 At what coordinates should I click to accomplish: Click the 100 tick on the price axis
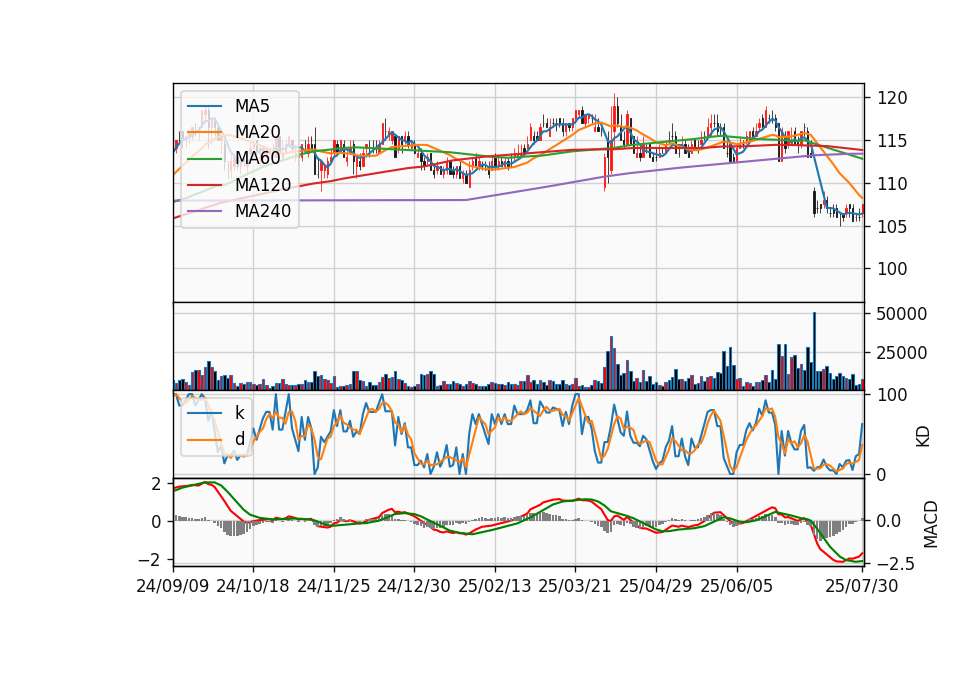pyautogui.click(x=892, y=269)
